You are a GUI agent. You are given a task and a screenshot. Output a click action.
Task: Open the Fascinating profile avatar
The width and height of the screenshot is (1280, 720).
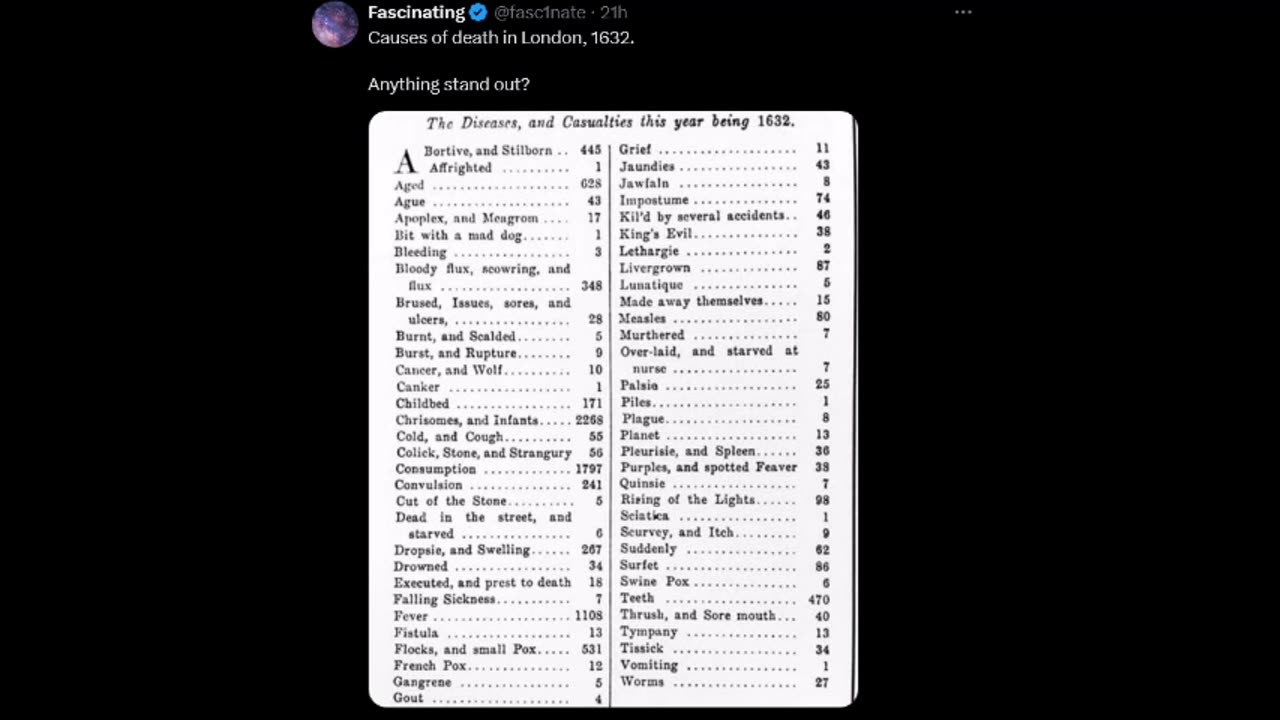[335, 25]
